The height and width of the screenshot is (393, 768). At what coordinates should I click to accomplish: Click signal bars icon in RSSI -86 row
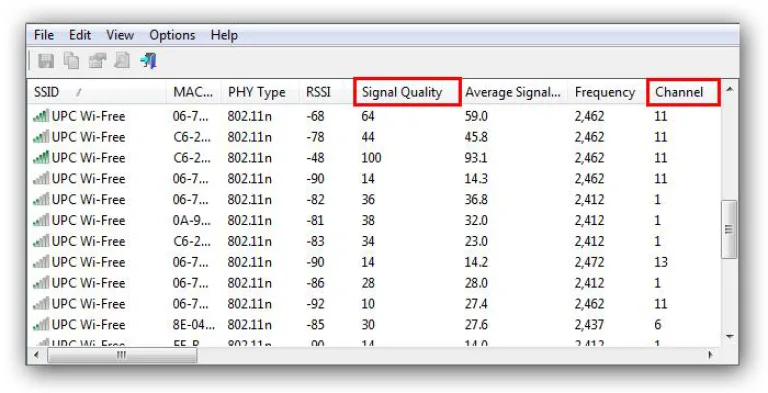pyautogui.click(x=41, y=283)
